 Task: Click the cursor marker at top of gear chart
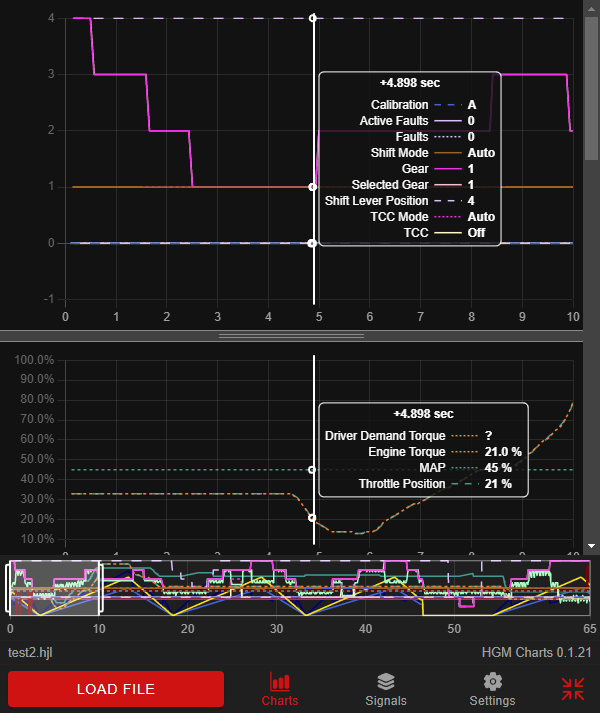(314, 18)
